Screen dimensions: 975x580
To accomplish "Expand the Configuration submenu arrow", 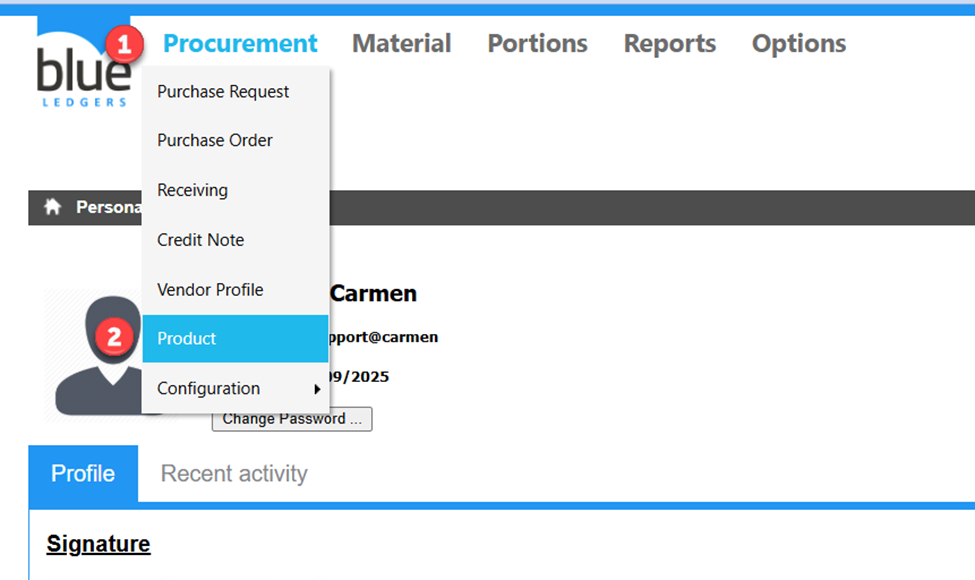I will [317, 389].
